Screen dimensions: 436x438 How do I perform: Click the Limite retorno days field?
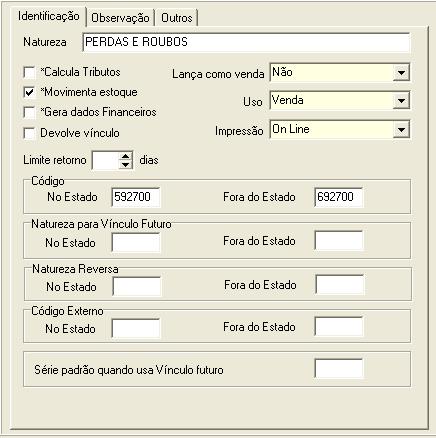pos(105,160)
